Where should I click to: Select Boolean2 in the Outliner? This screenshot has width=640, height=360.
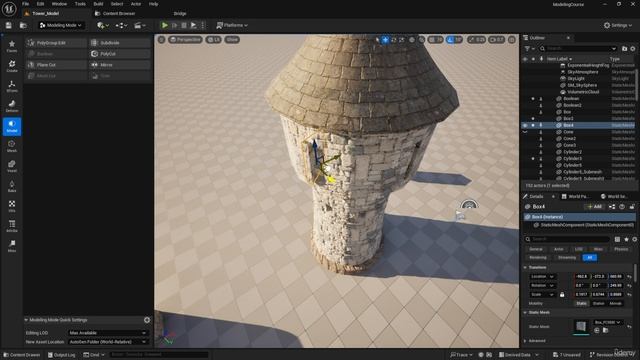click(572, 105)
